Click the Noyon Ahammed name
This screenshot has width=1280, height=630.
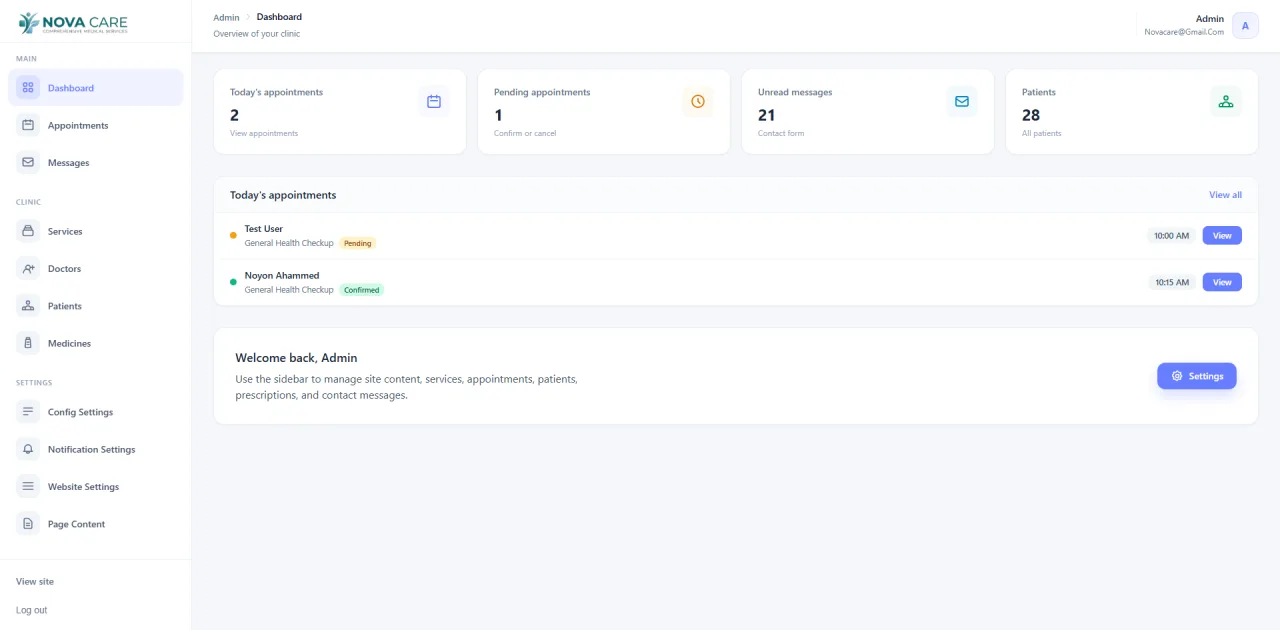282,275
